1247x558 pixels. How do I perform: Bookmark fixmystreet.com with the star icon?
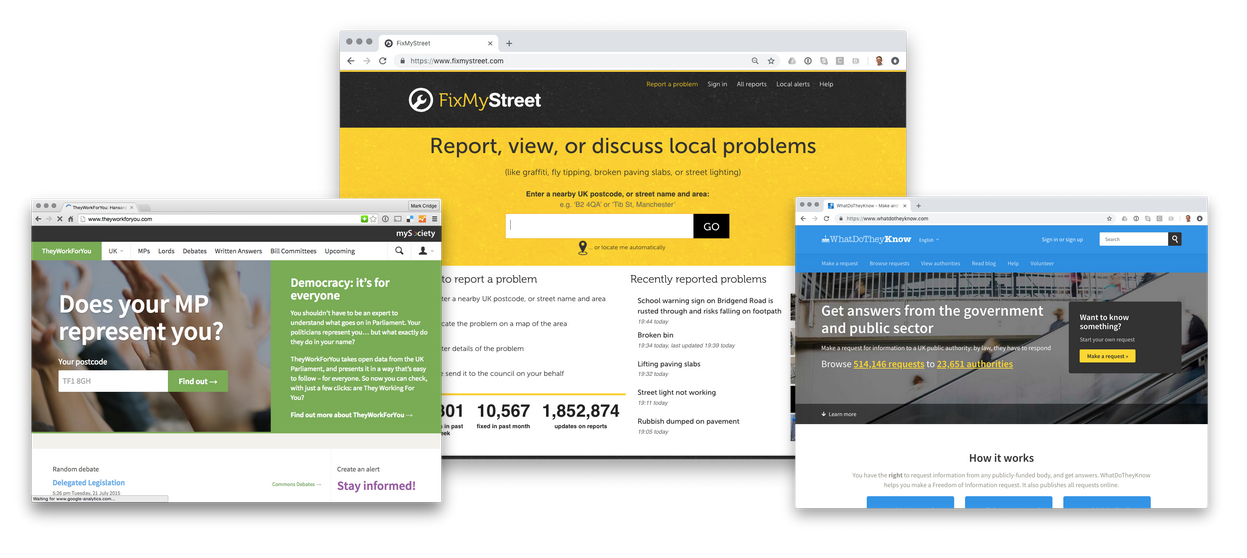[771, 61]
